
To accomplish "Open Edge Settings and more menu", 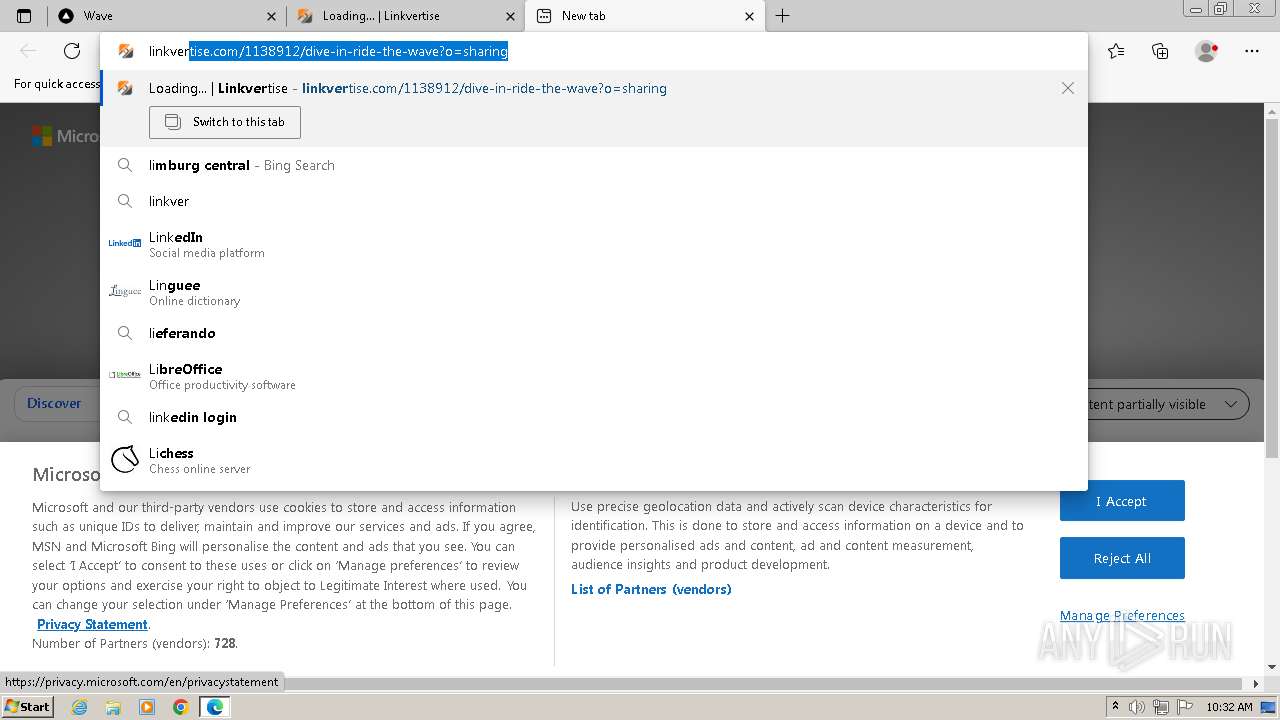I will tap(1252, 51).
